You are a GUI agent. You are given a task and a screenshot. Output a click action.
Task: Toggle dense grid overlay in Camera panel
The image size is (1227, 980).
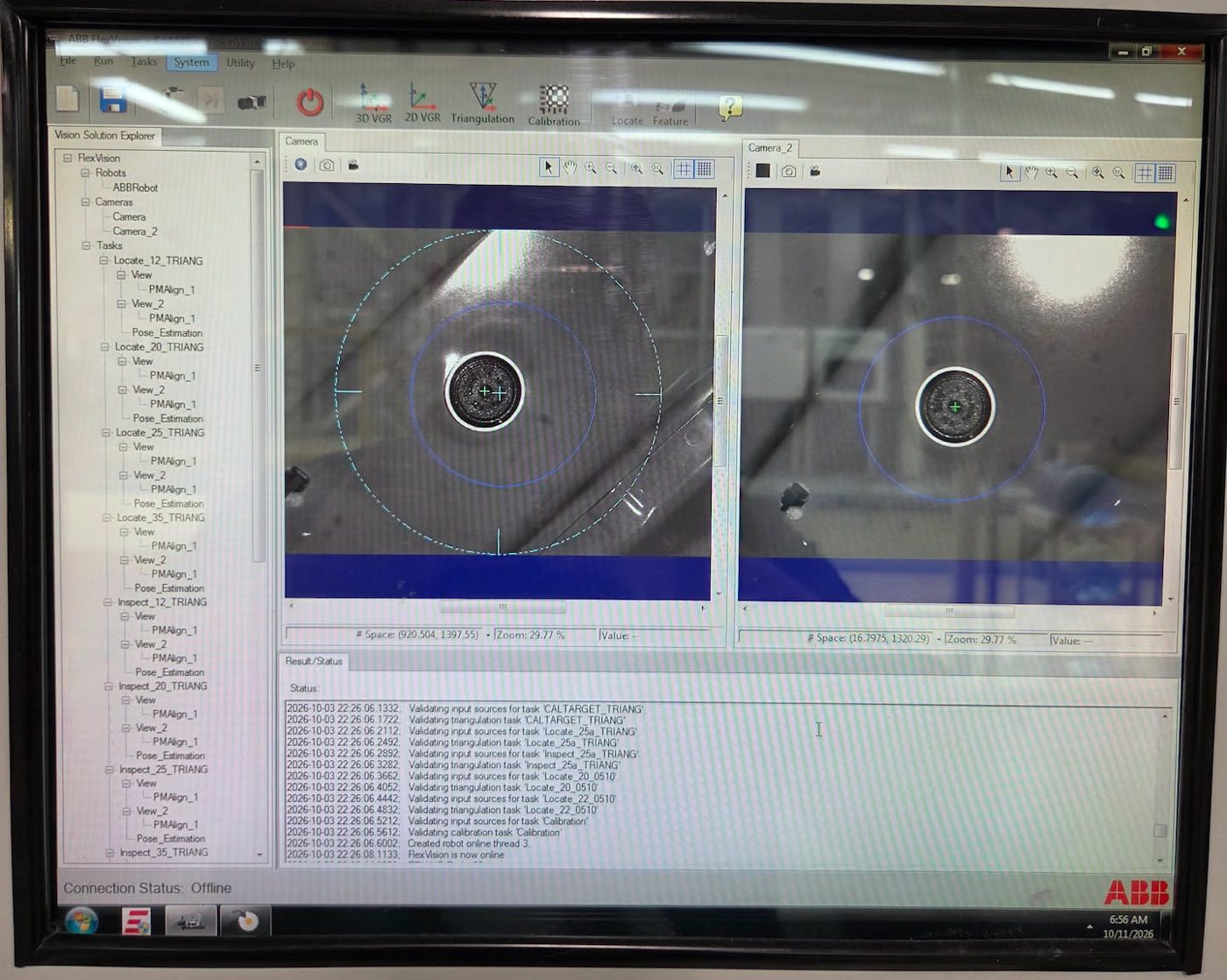pyautogui.click(x=704, y=169)
